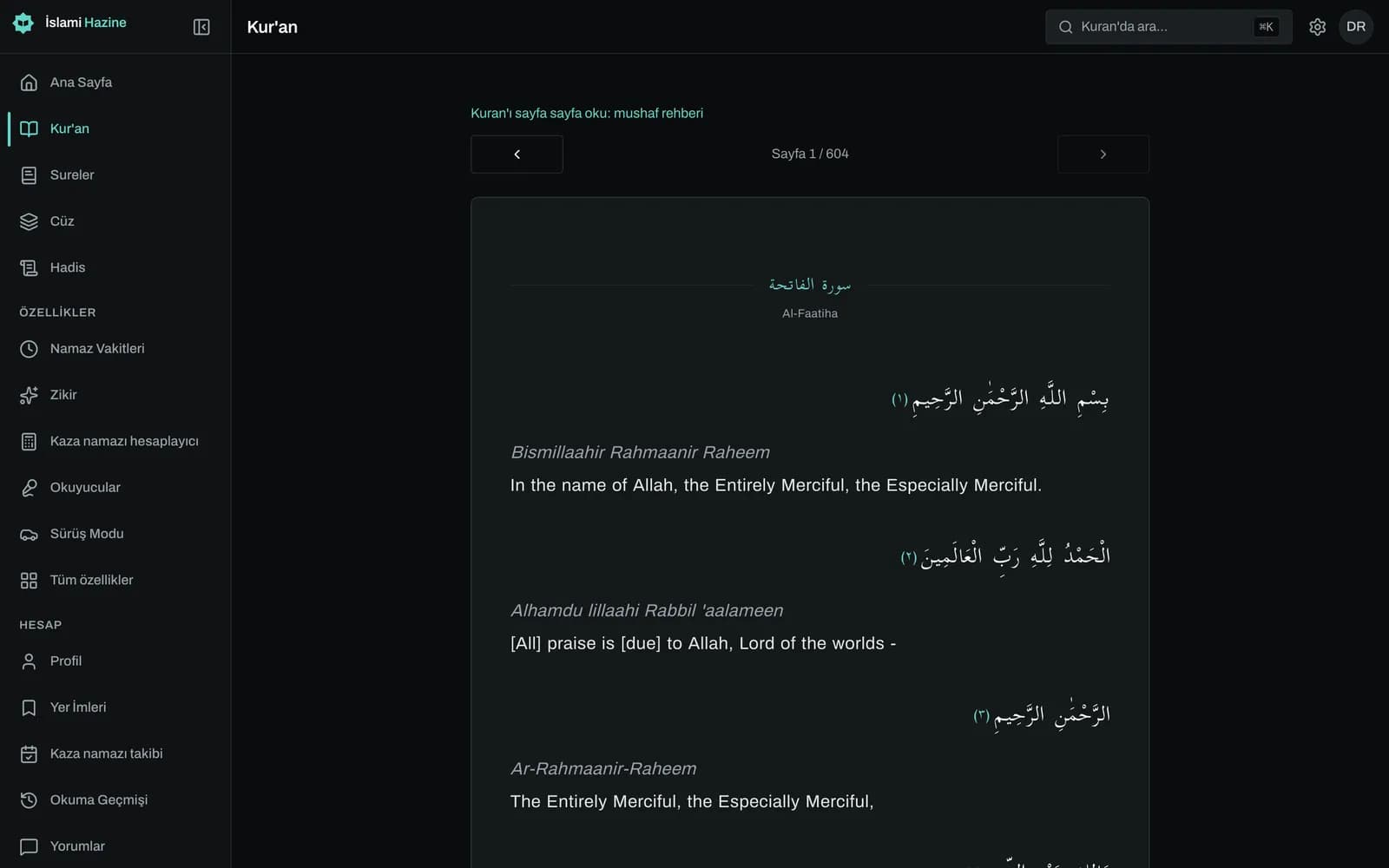Click the translation "The Entirely Merciful, the Especially Merciful,"
This screenshot has width=1389, height=868.
(692, 801)
